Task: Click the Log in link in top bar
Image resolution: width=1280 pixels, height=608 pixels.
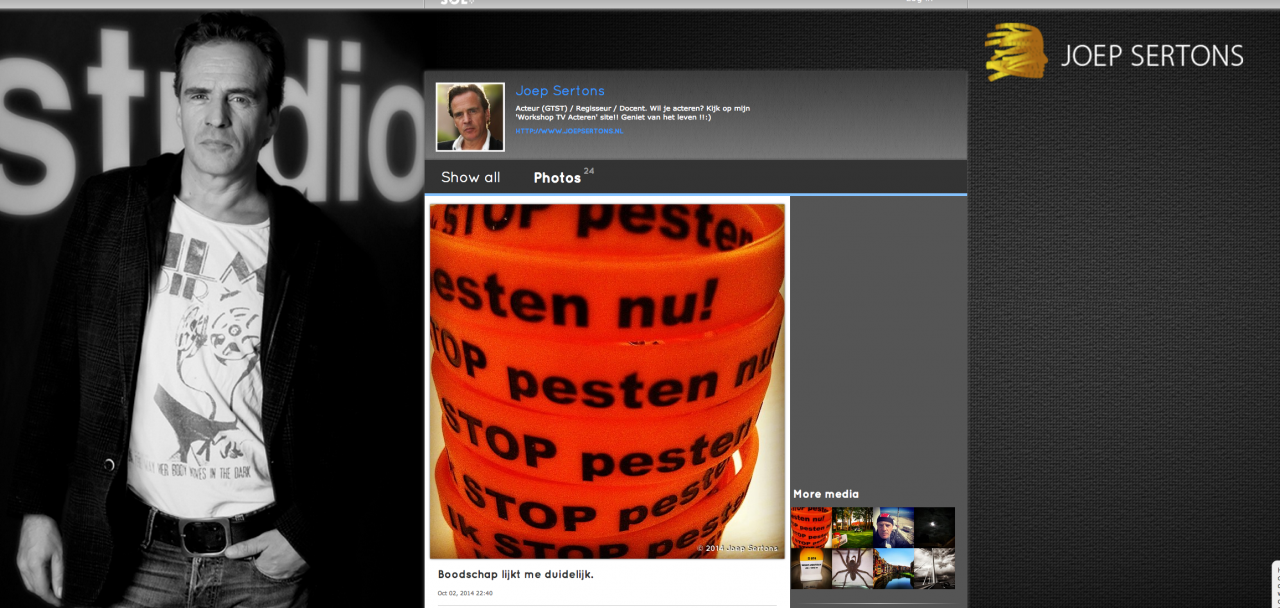Action: (x=919, y=2)
